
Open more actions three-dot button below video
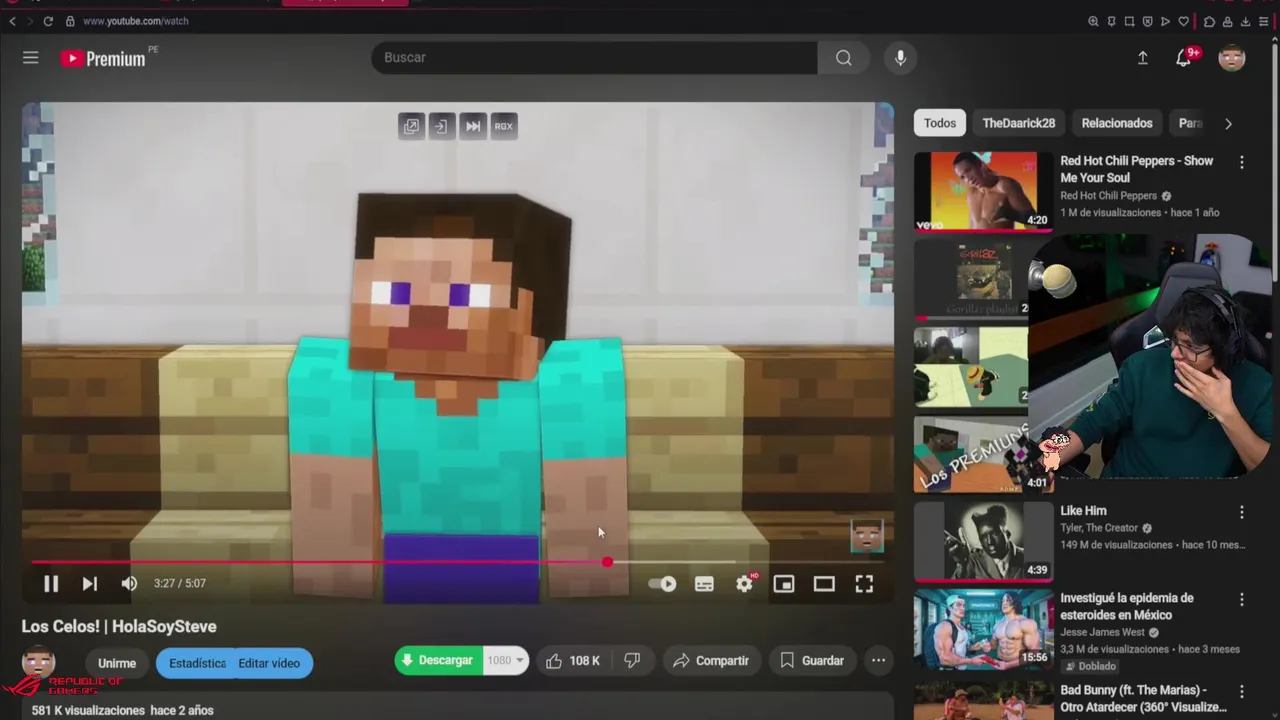pos(878,661)
